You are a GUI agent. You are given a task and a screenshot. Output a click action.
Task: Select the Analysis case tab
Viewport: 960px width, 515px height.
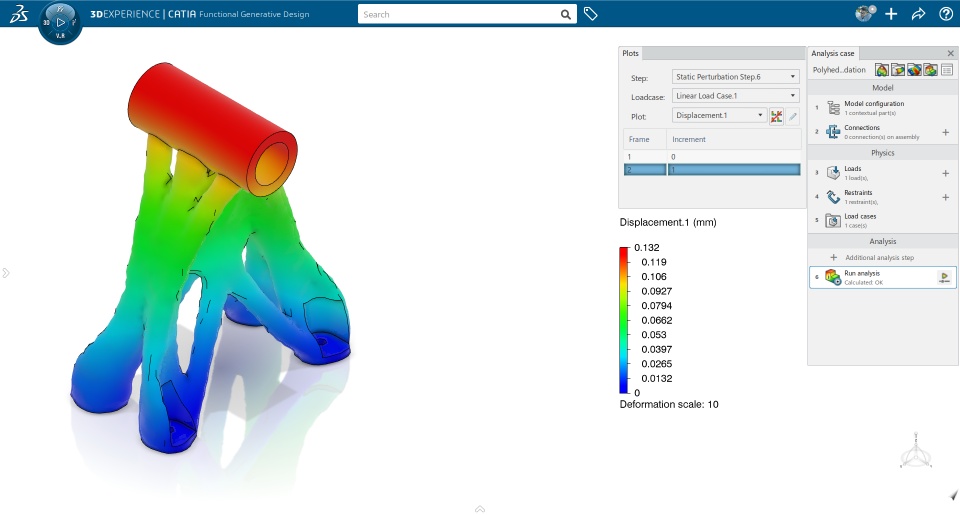833,53
